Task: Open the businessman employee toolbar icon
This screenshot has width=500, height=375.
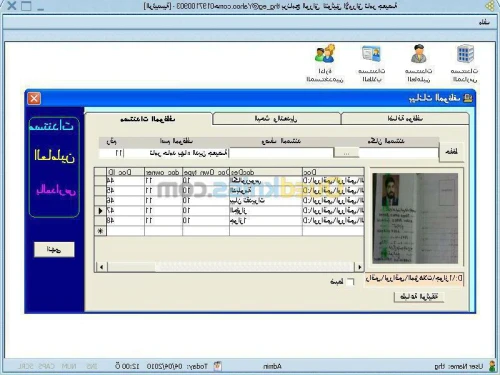Action: [419, 54]
